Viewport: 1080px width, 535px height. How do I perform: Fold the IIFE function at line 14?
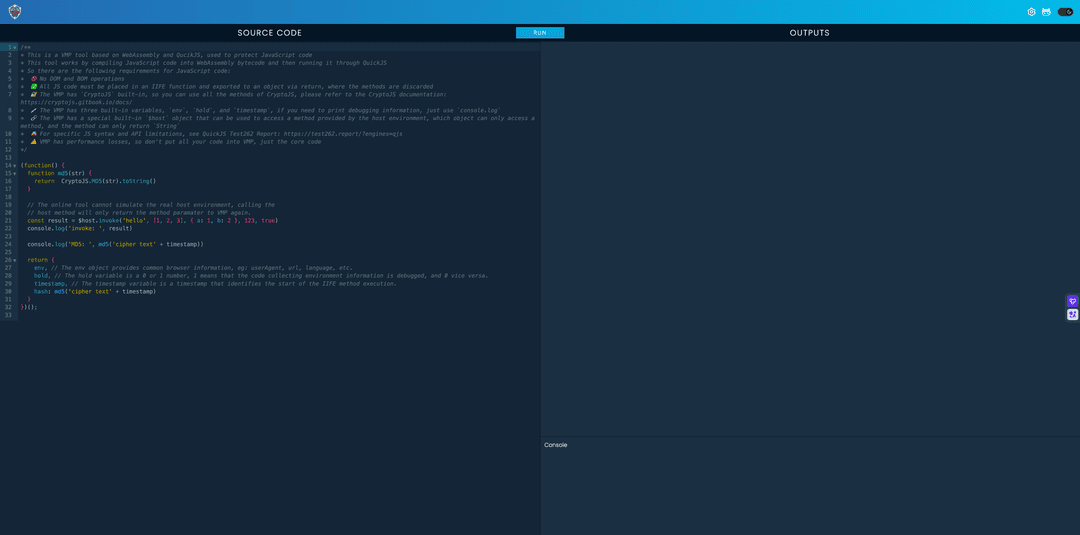(x=15, y=165)
